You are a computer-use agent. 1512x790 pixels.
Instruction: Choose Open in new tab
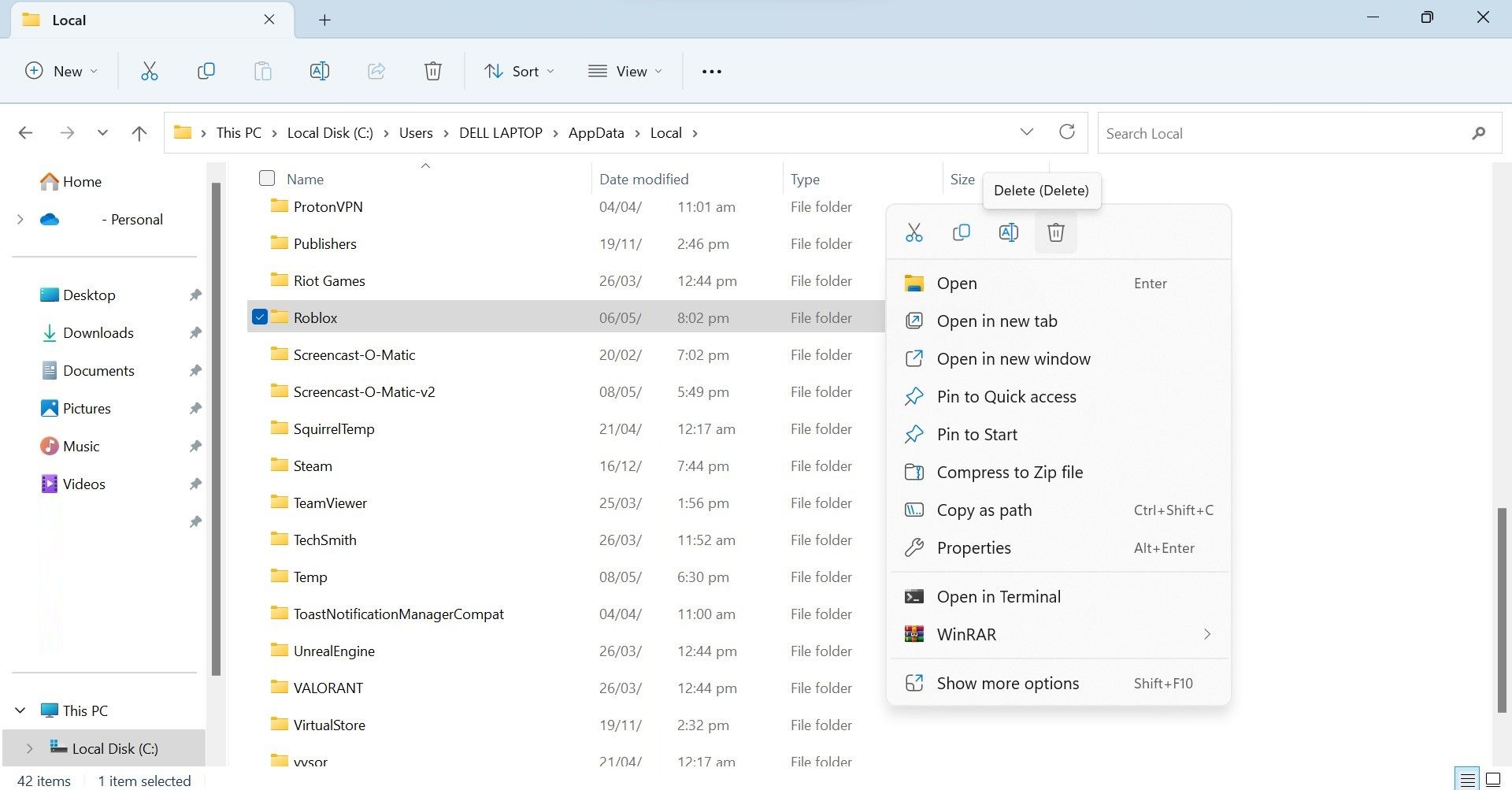pos(1059,321)
